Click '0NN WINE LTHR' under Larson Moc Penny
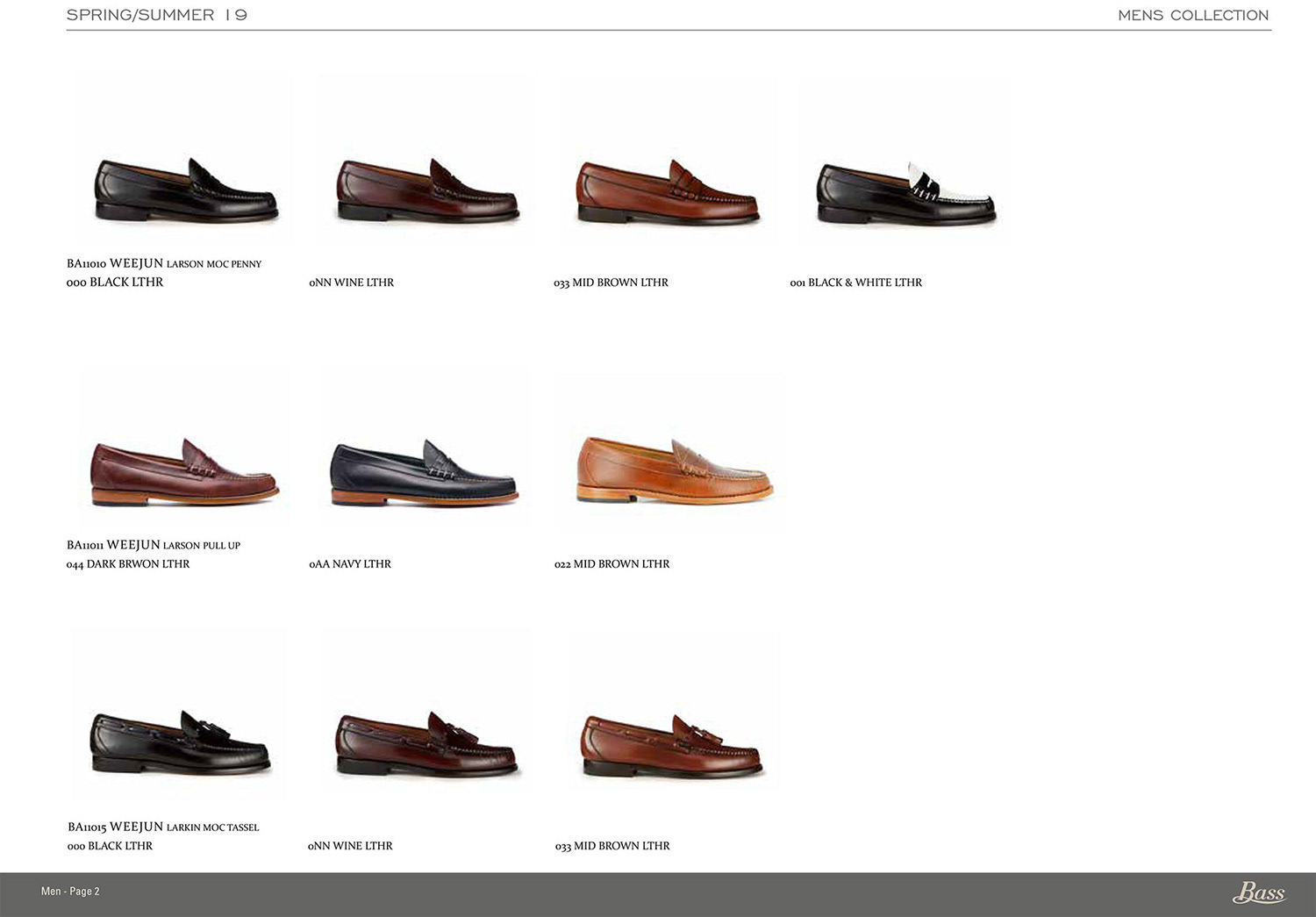The height and width of the screenshot is (917, 1316). (x=352, y=283)
